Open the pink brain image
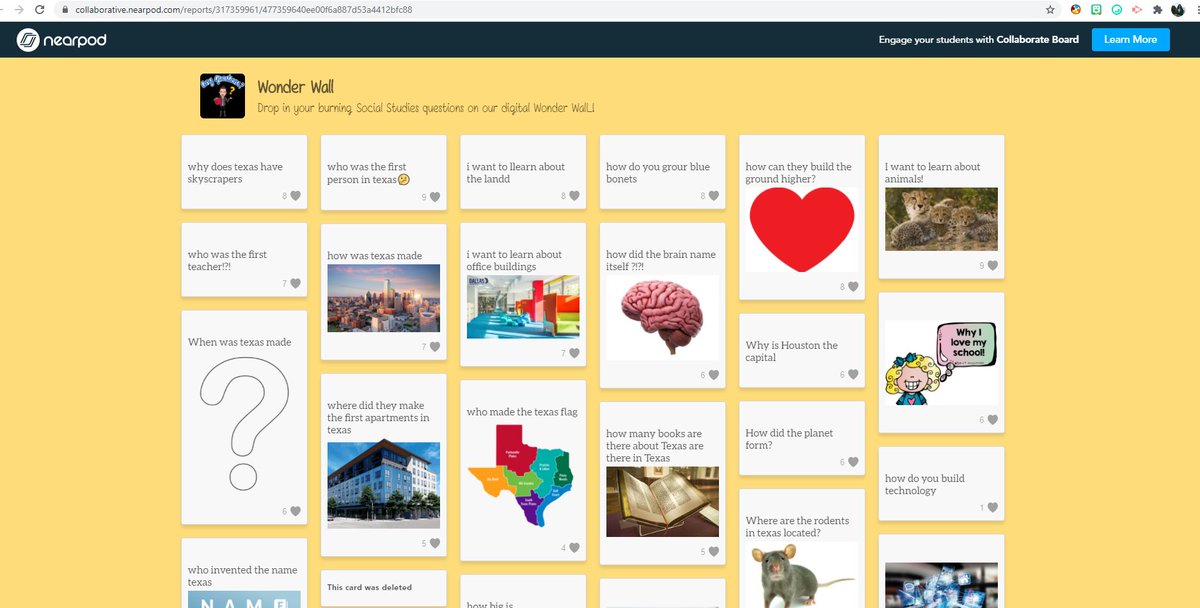 [662, 317]
